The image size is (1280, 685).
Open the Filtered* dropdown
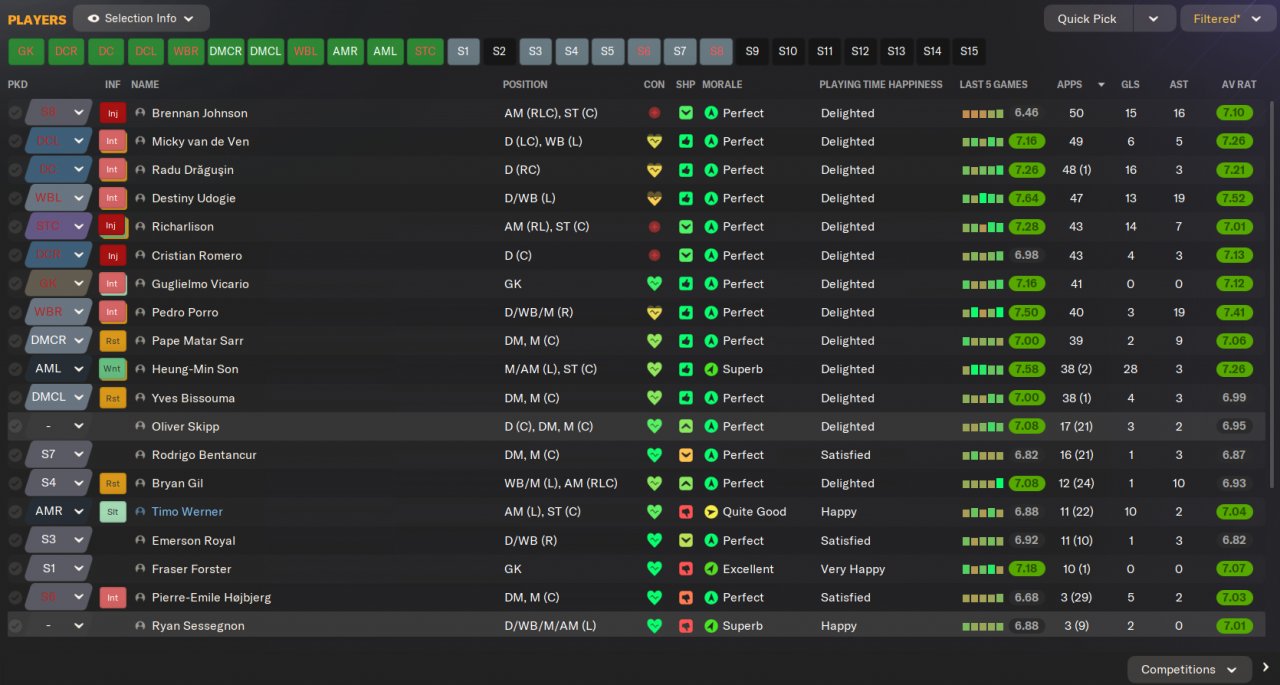(1228, 18)
